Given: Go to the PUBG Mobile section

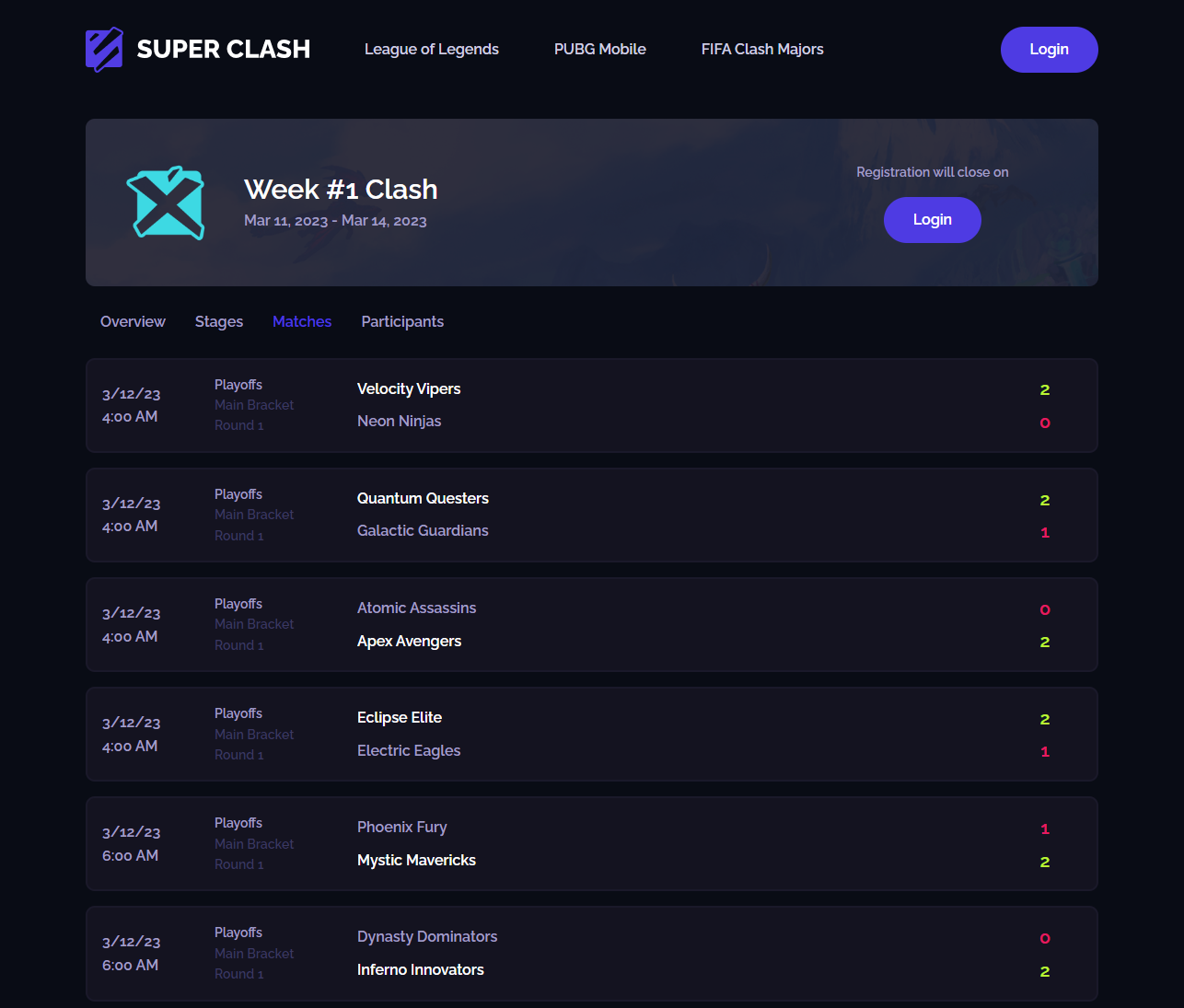Looking at the screenshot, I should point(599,50).
